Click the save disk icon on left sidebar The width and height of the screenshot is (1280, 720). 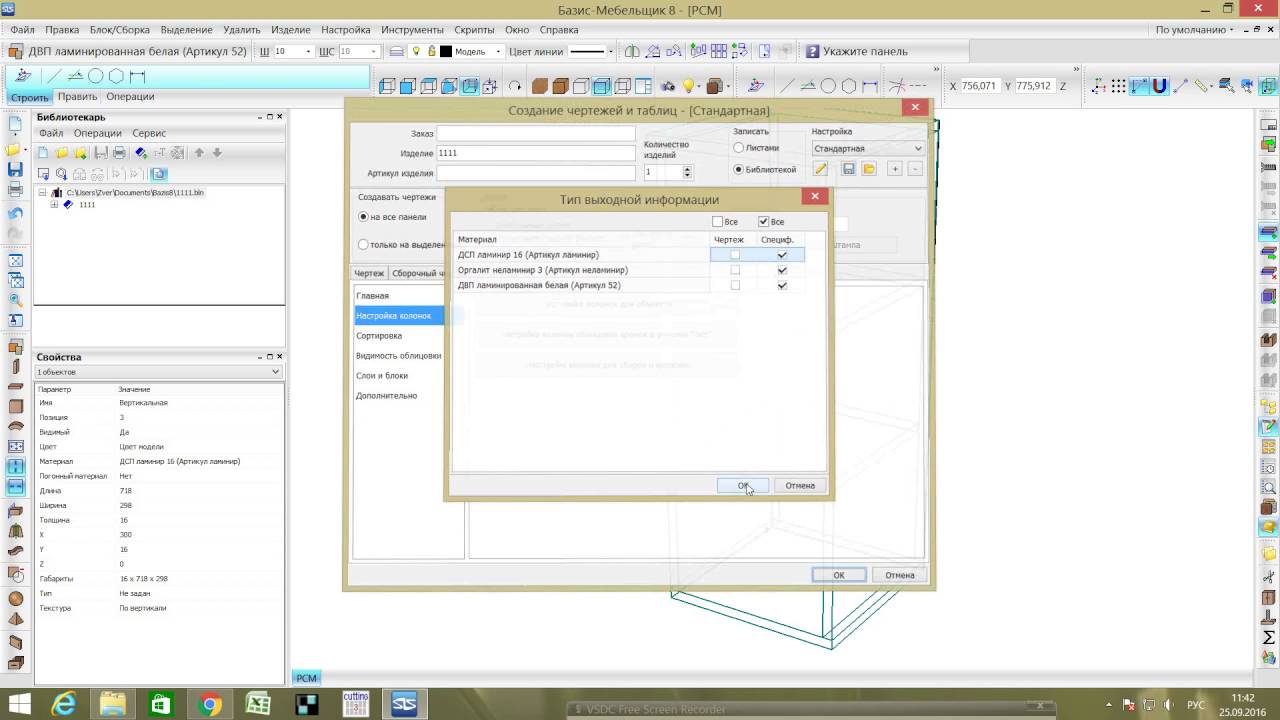tap(15, 170)
